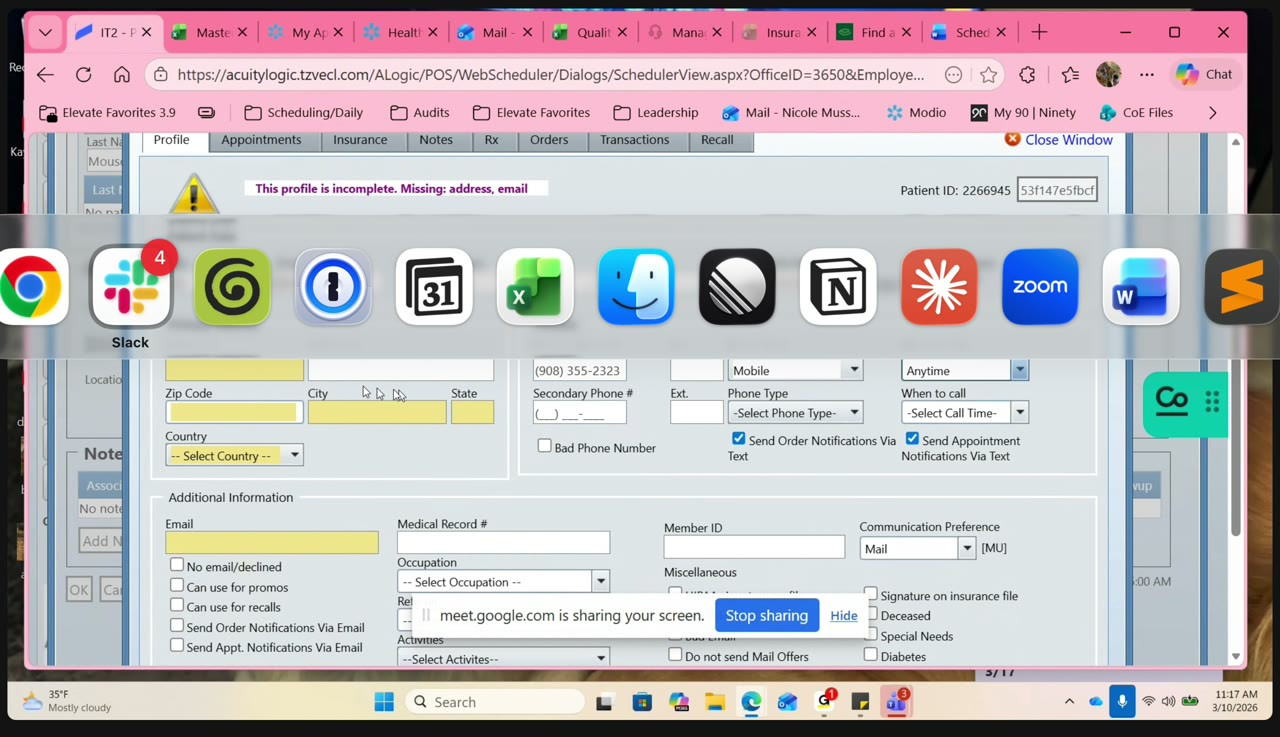Click Stop sharing button
This screenshot has height=737, width=1280.
767,615
